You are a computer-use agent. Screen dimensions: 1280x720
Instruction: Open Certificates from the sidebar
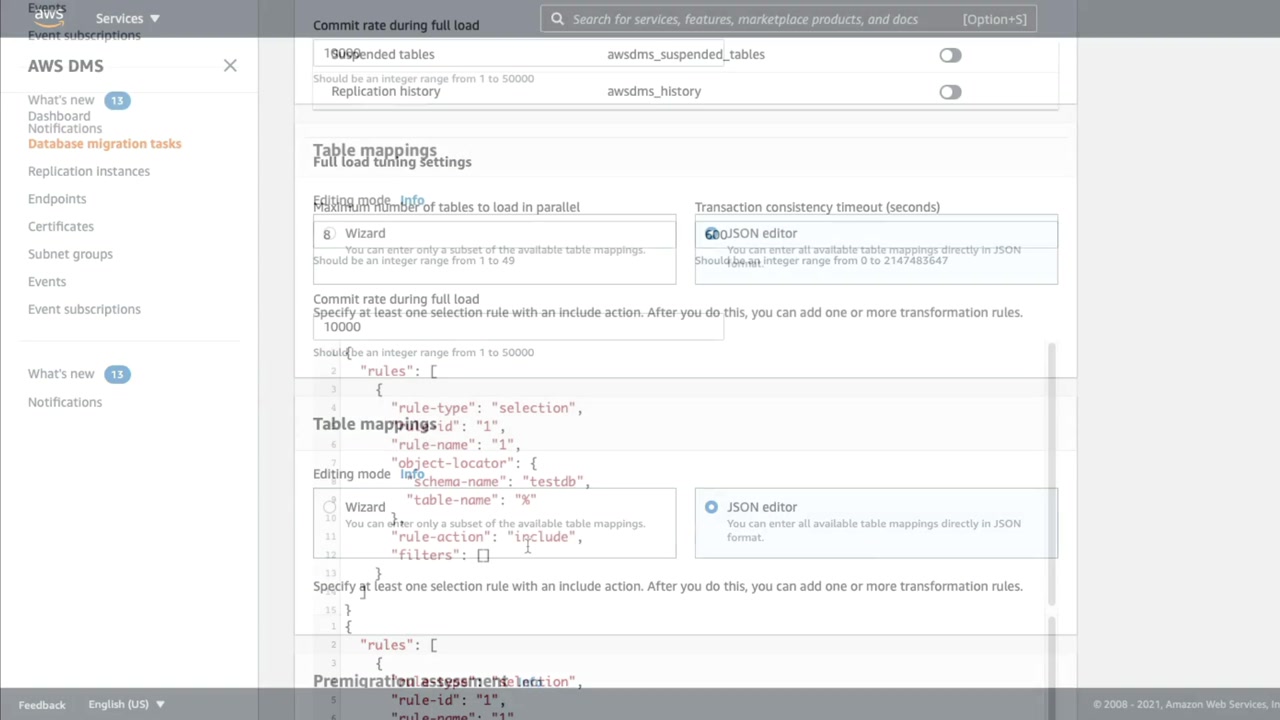point(61,227)
